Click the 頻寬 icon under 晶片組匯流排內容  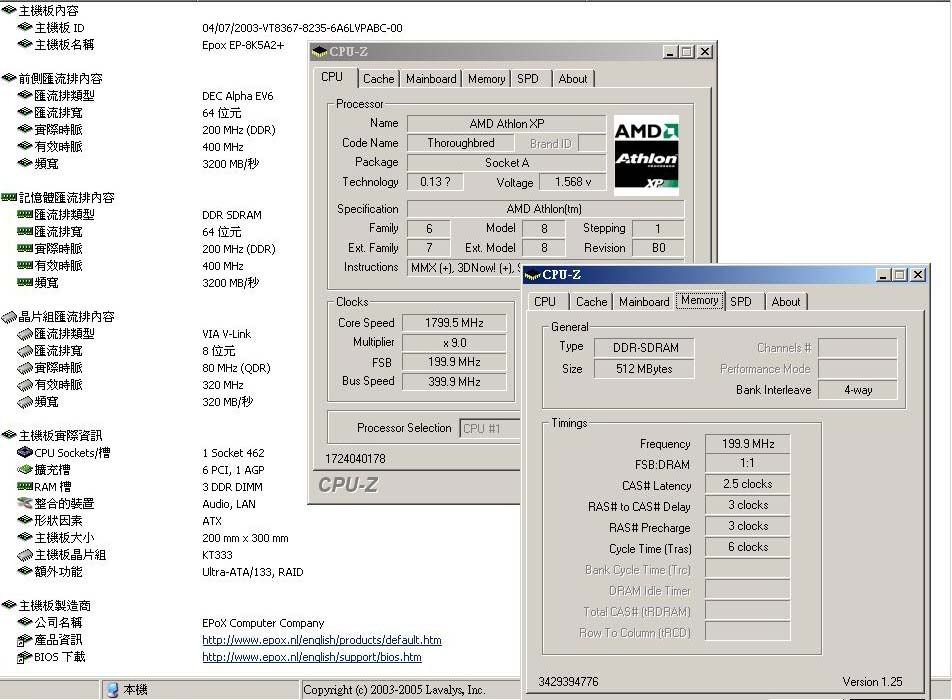25,401
